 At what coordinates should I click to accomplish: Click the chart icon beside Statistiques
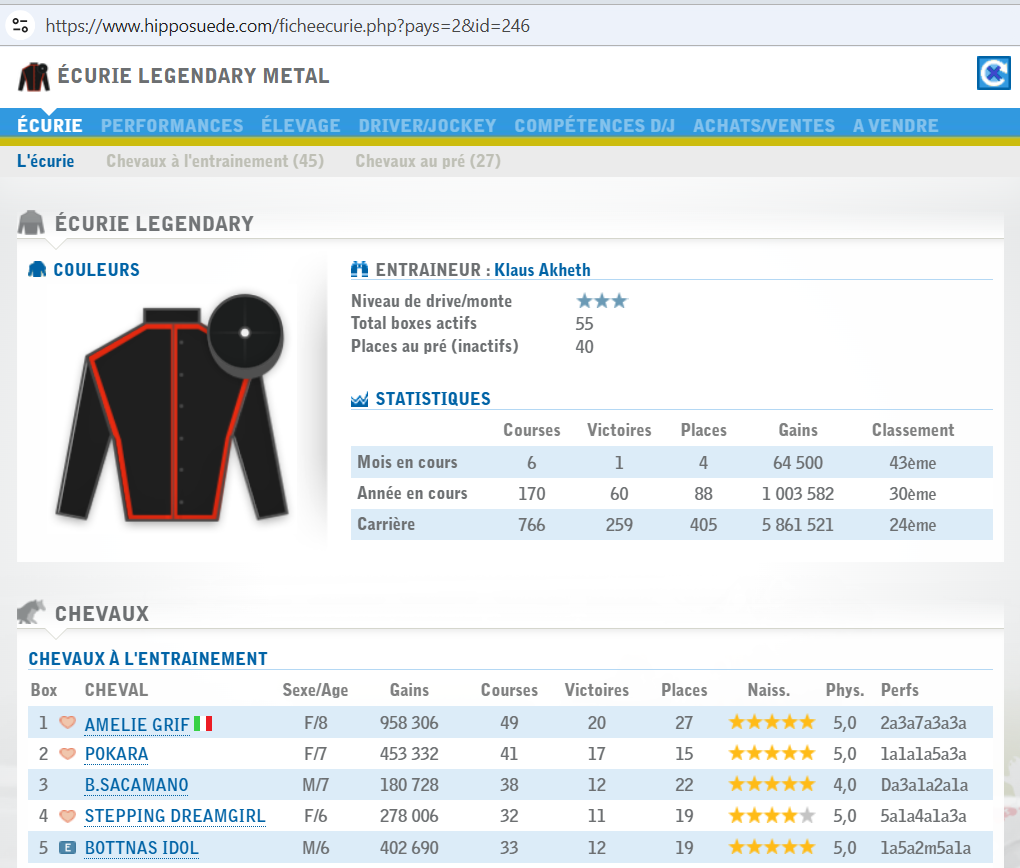359,400
